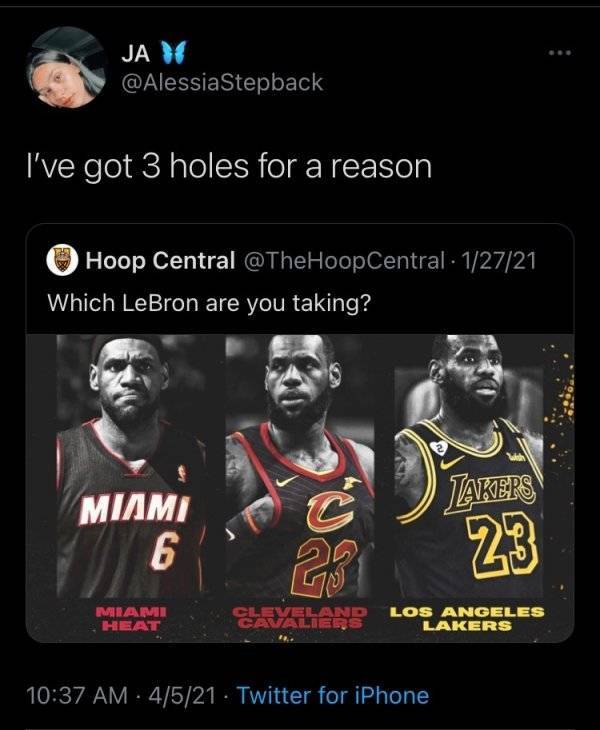The height and width of the screenshot is (730, 600).
Task: Click the blue butterfly emoji beside JA
Action: (x=173, y=52)
